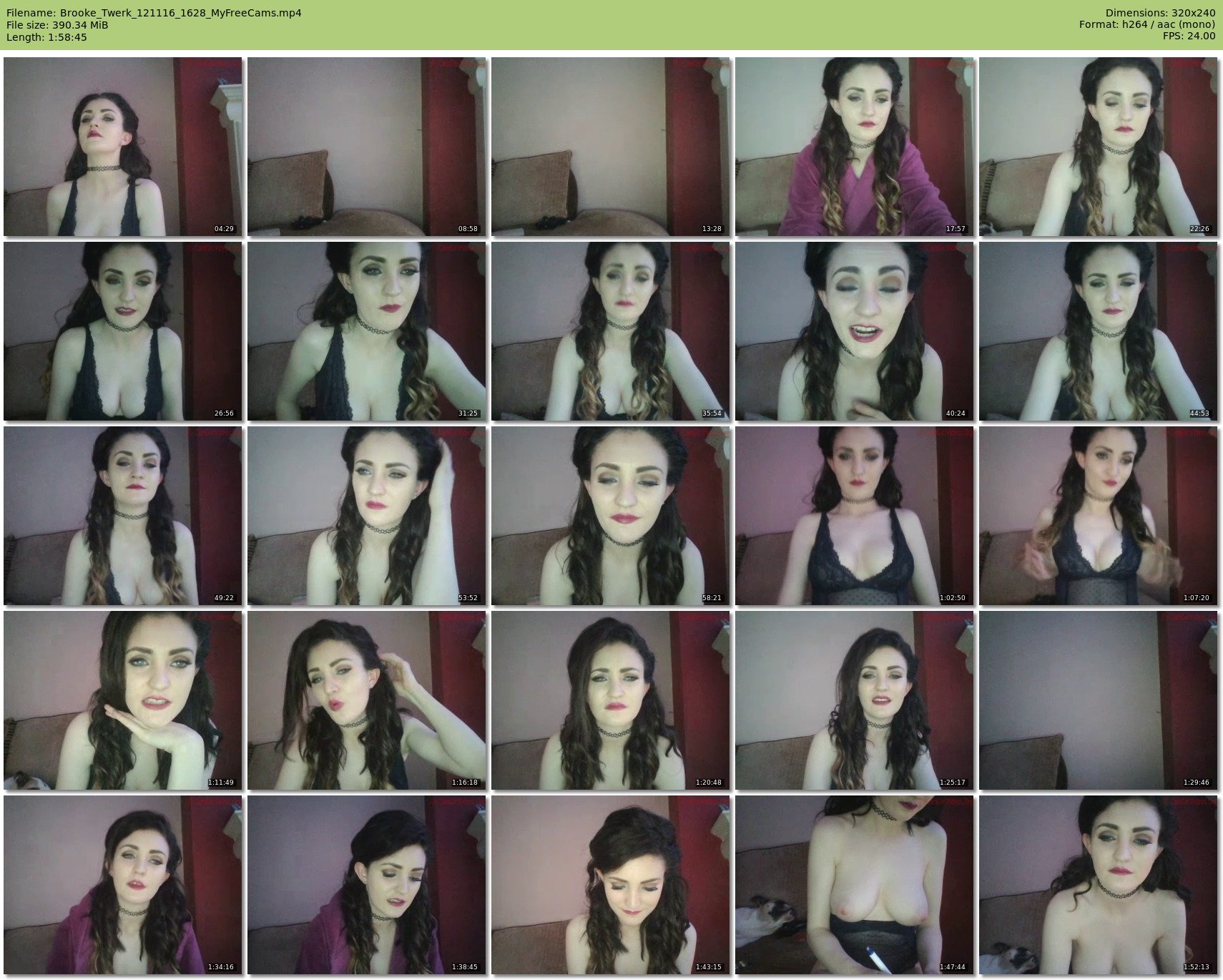Select the "Dimensions: 320x240" text
This screenshot has height=980, width=1223.
click(1160, 13)
